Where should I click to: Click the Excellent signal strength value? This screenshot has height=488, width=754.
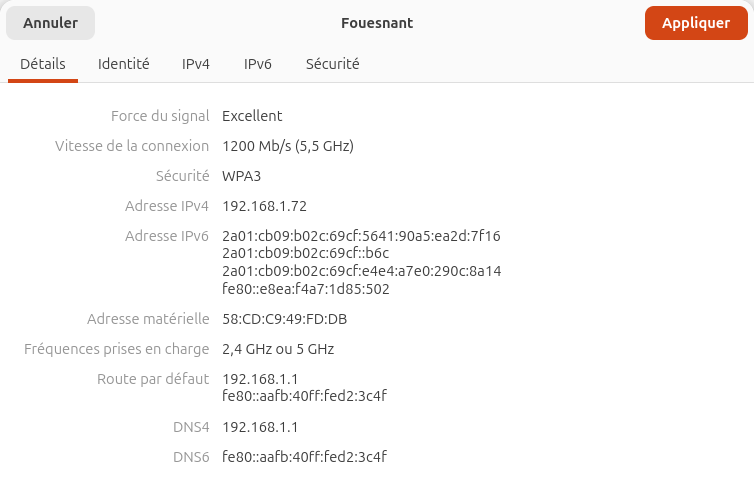(x=252, y=116)
